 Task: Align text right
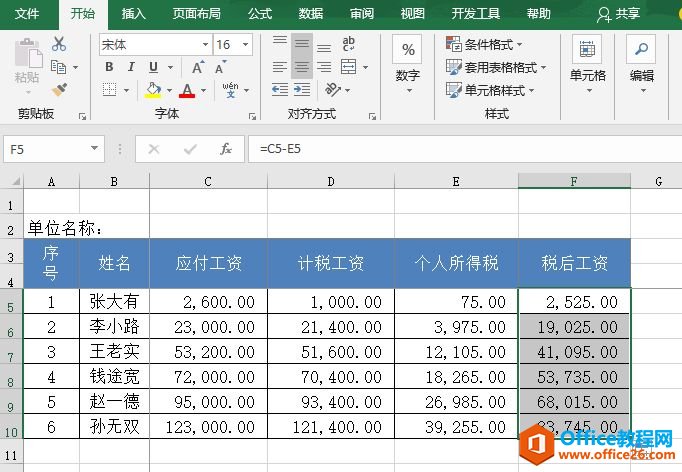[x=324, y=67]
